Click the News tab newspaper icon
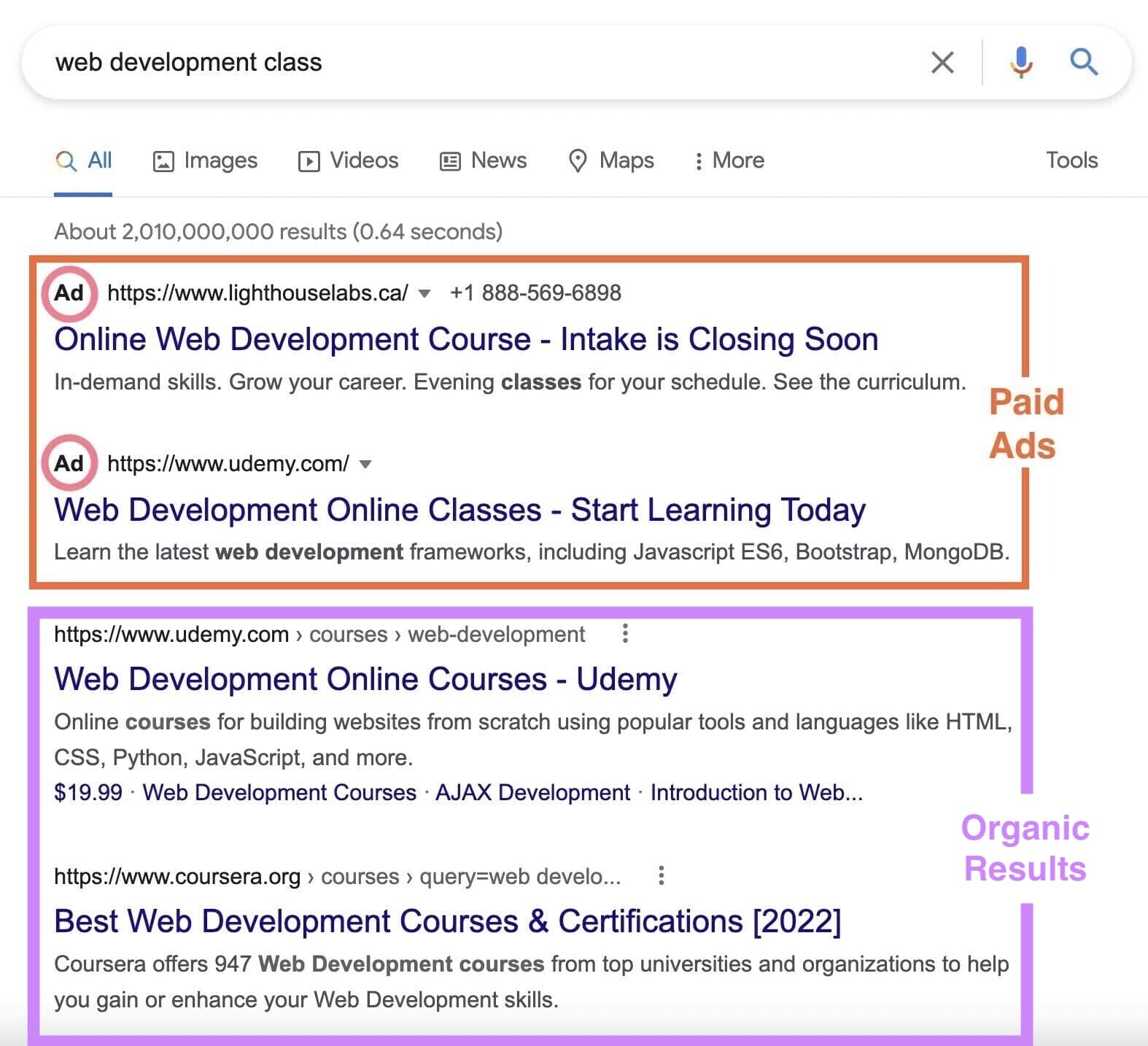Screen dimensions: 1148x1046 [450, 161]
